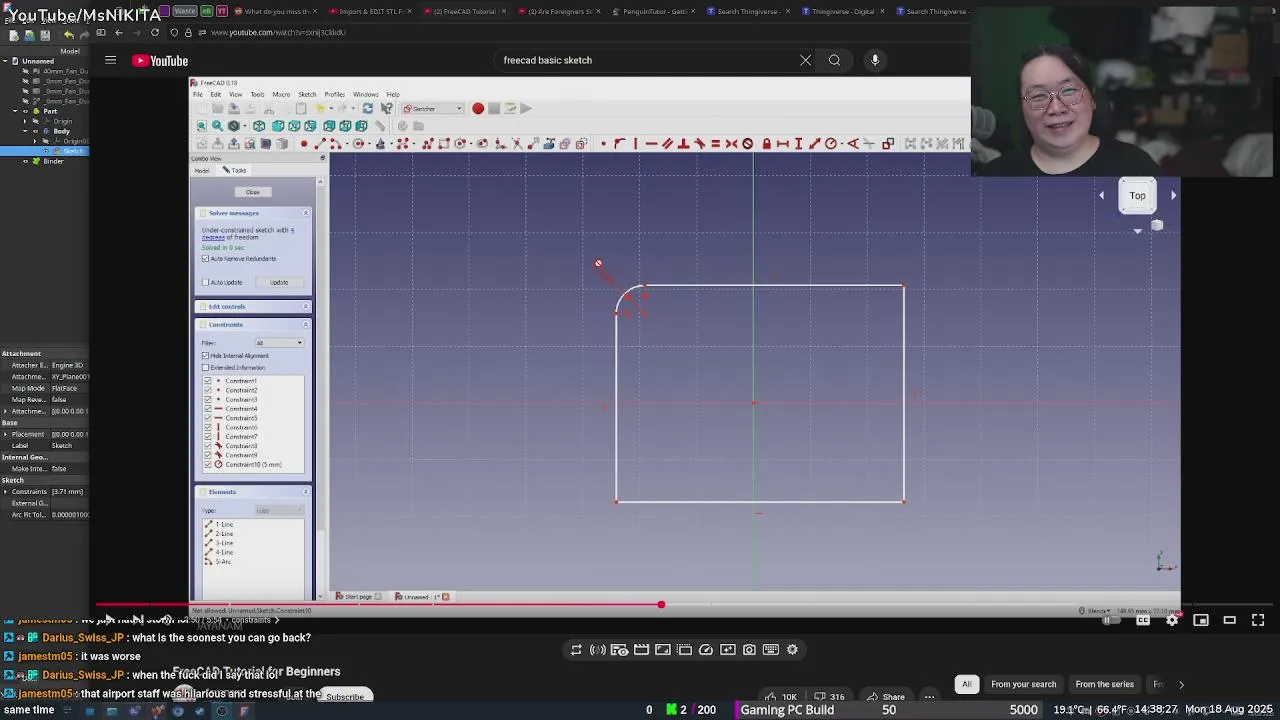Toggle the Constraint9 checkbox
The width and height of the screenshot is (1280, 720).
click(208, 455)
